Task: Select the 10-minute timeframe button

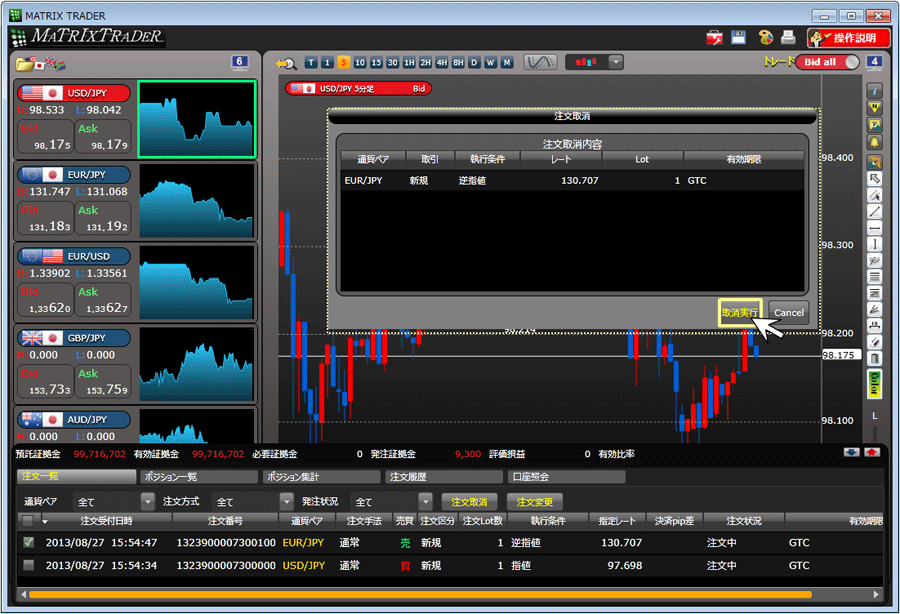Action: [360, 63]
